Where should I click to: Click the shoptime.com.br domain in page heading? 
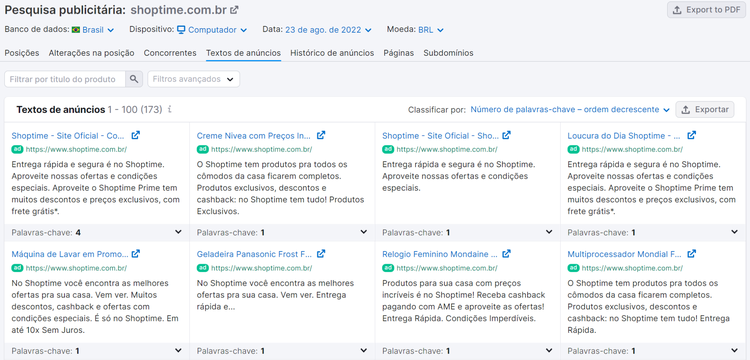point(178,10)
